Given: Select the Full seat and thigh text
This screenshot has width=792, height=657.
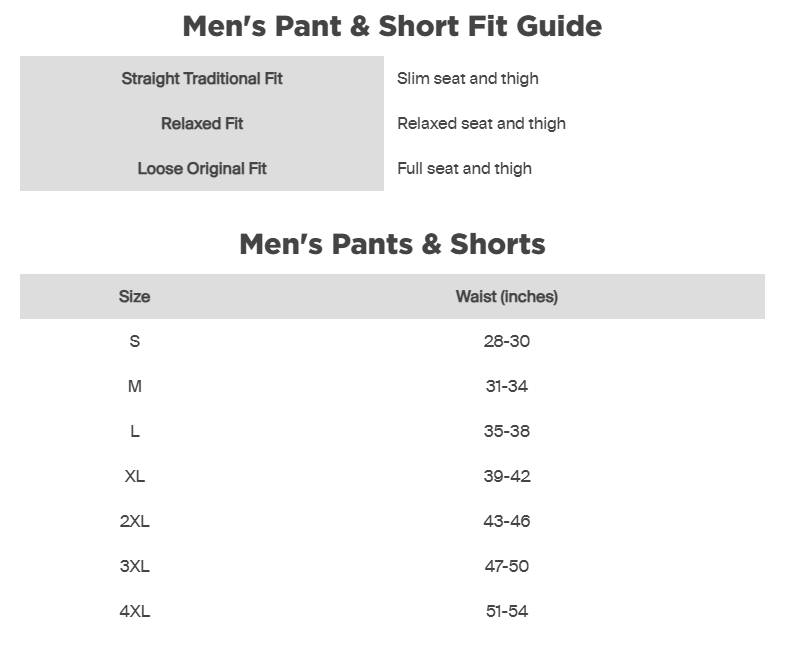Looking at the screenshot, I should 464,168.
